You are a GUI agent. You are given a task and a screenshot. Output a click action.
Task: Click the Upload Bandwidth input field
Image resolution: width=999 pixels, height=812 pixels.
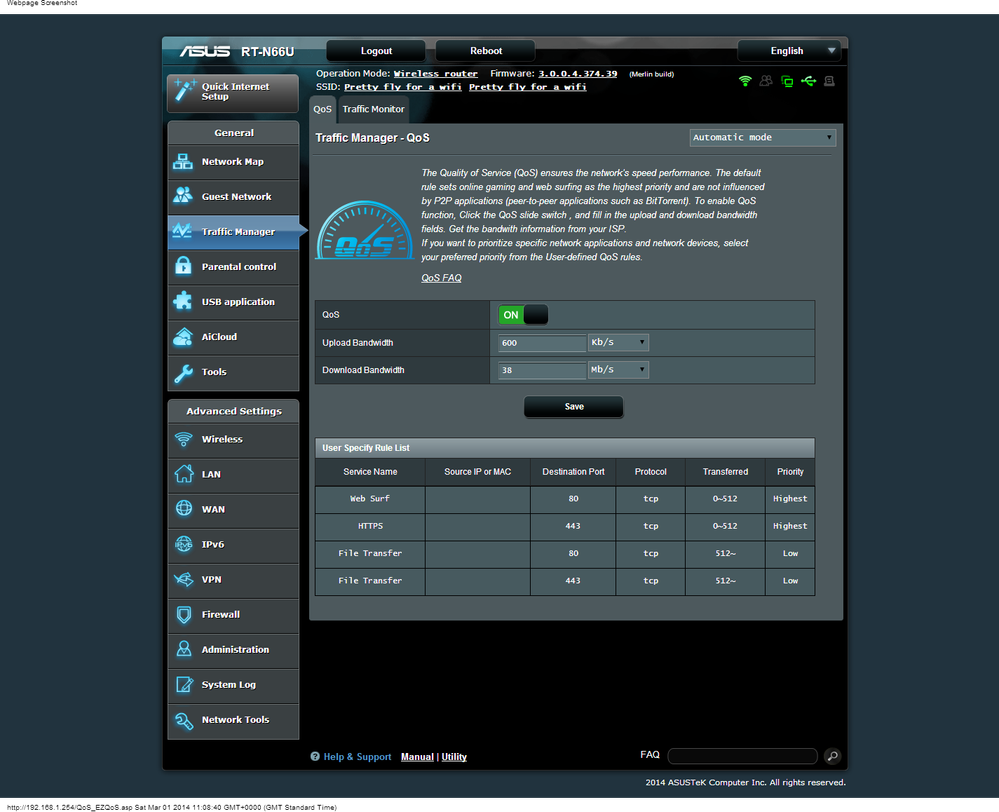point(542,343)
